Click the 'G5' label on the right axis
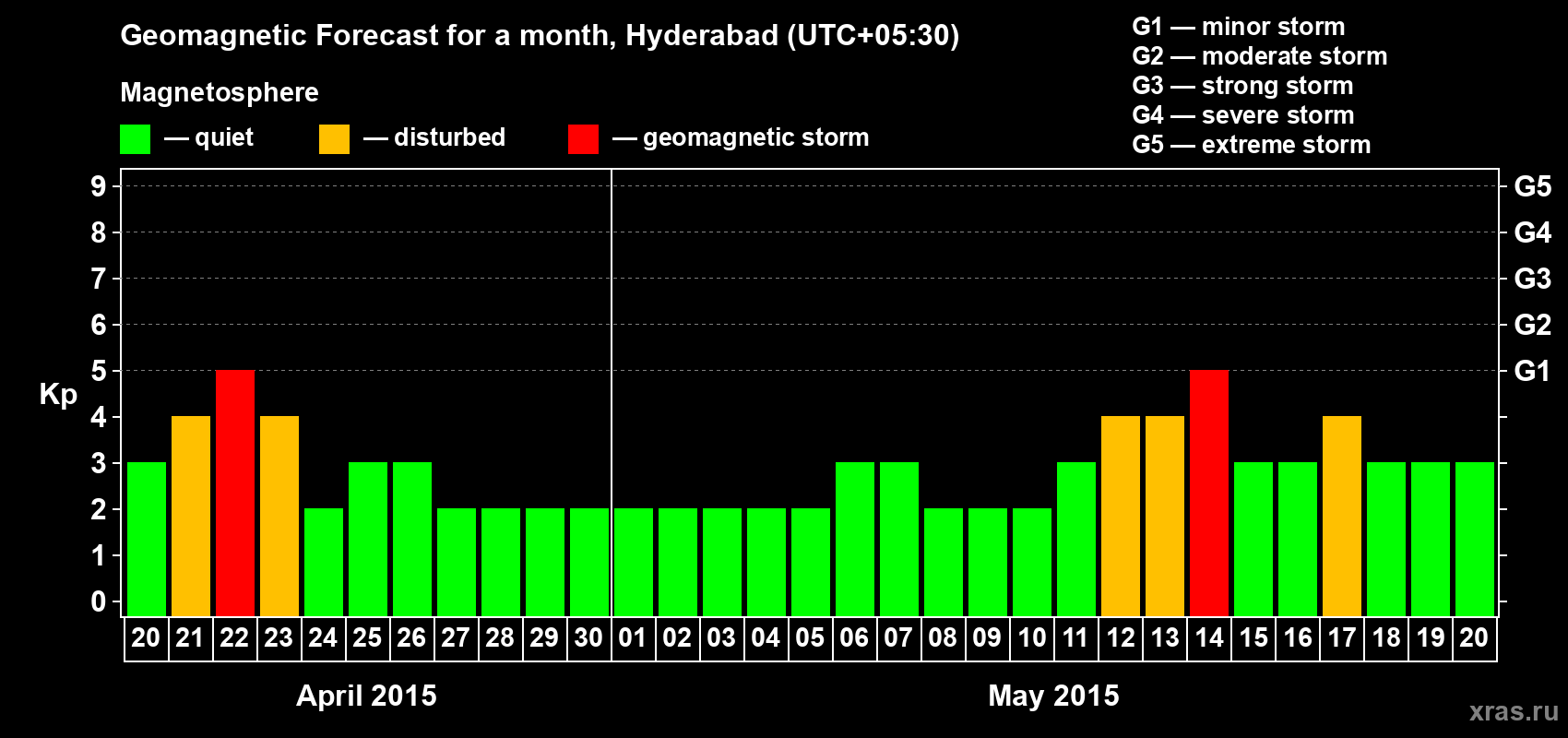The width and height of the screenshot is (1568, 738). 1532,186
